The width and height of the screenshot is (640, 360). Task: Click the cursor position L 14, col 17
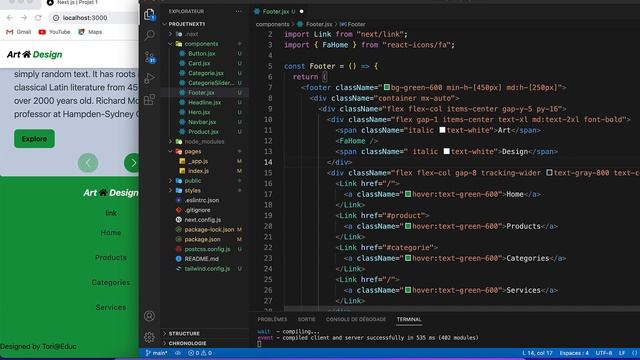[537, 353]
